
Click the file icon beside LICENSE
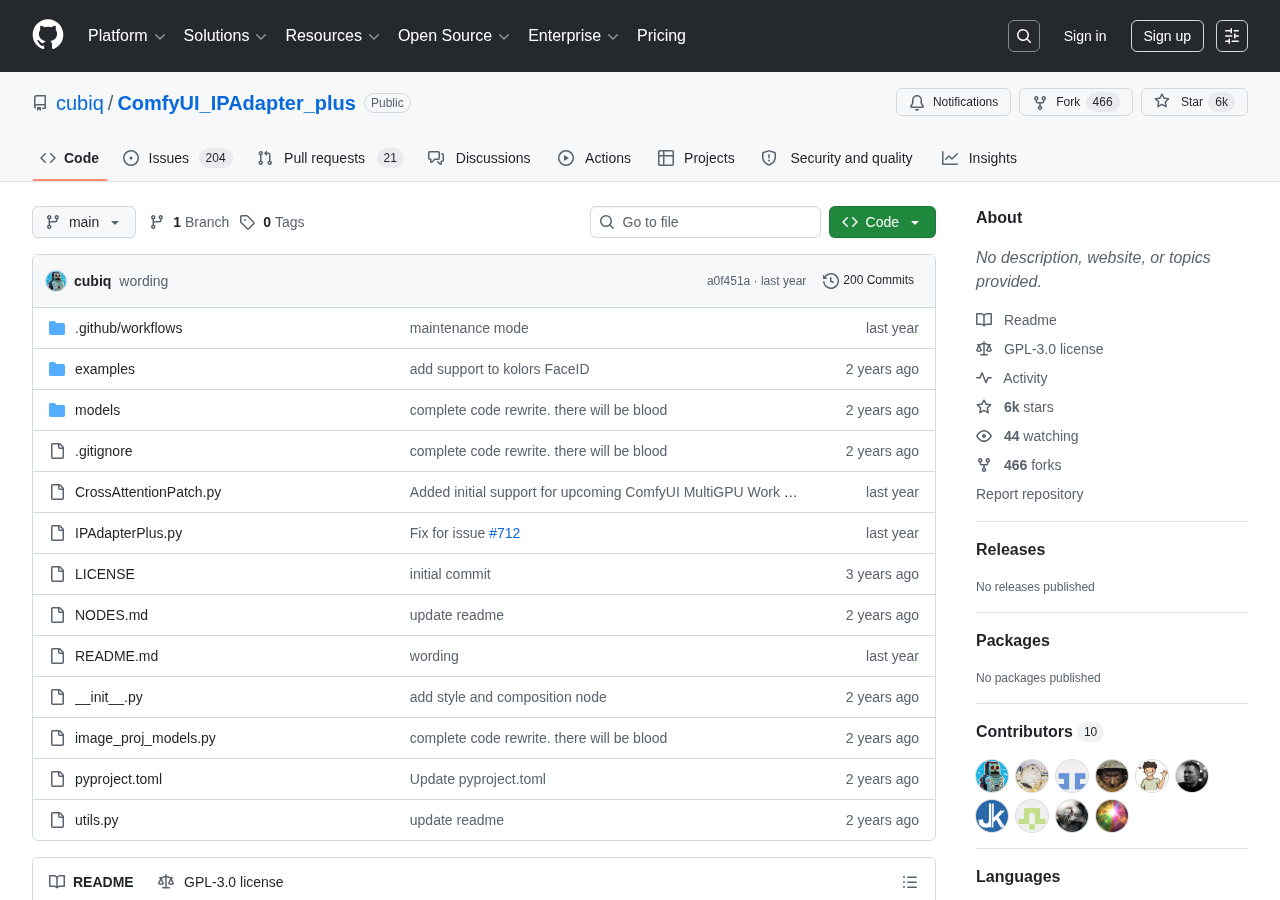coord(57,574)
